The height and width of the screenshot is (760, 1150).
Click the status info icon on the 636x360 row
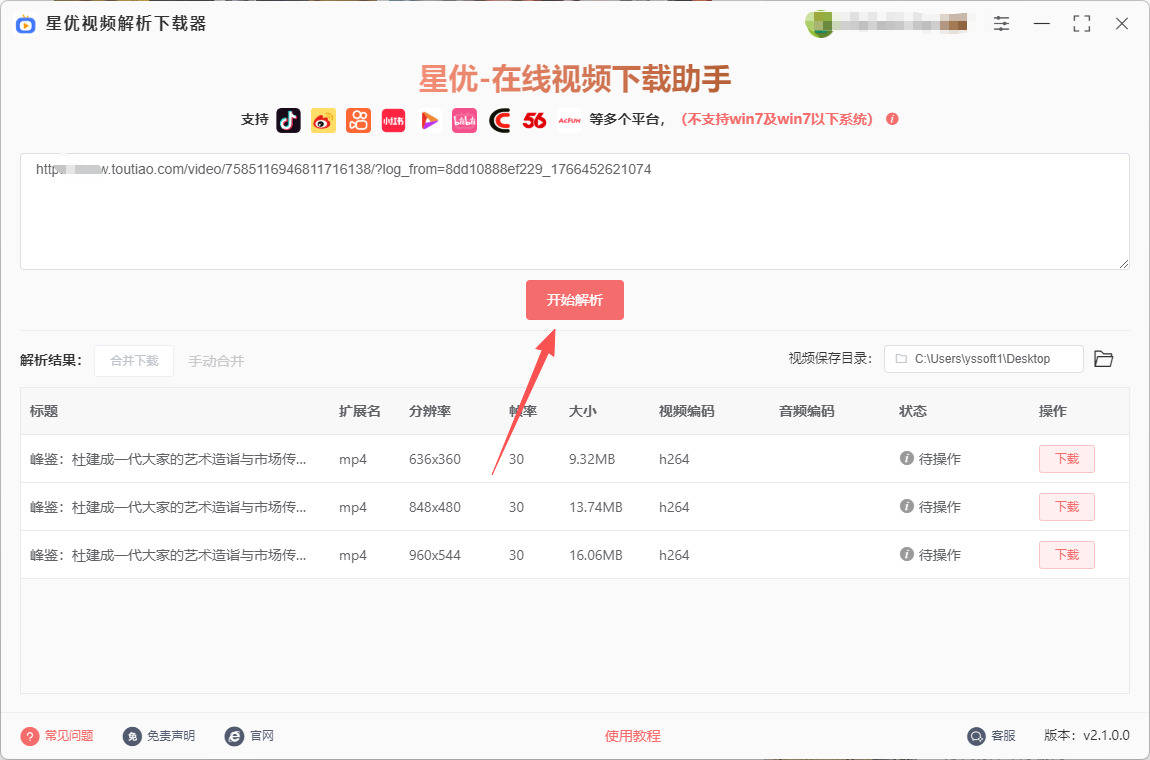point(906,459)
